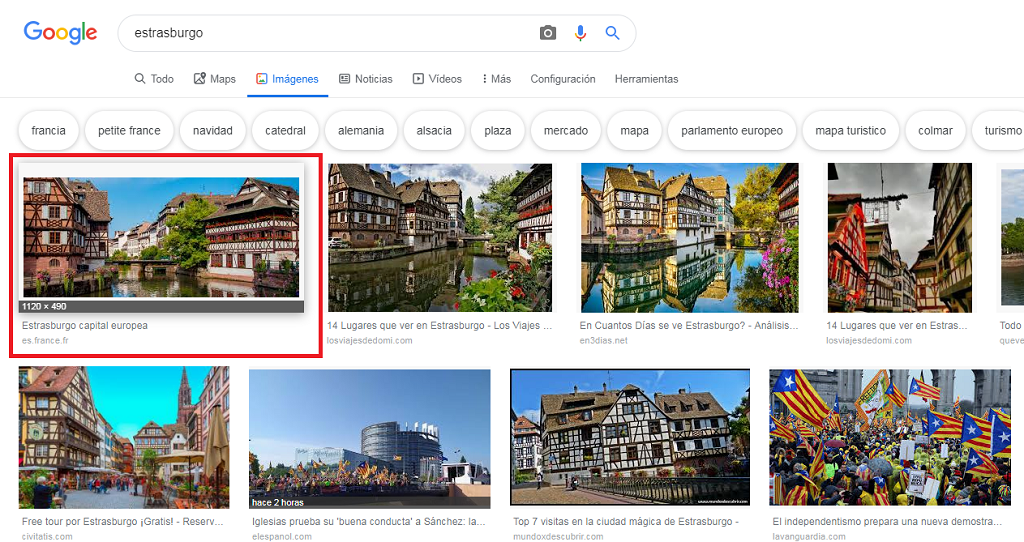Click the mercado filter chip
Image resolution: width=1024 pixels, height=542 pixels.
(566, 131)
